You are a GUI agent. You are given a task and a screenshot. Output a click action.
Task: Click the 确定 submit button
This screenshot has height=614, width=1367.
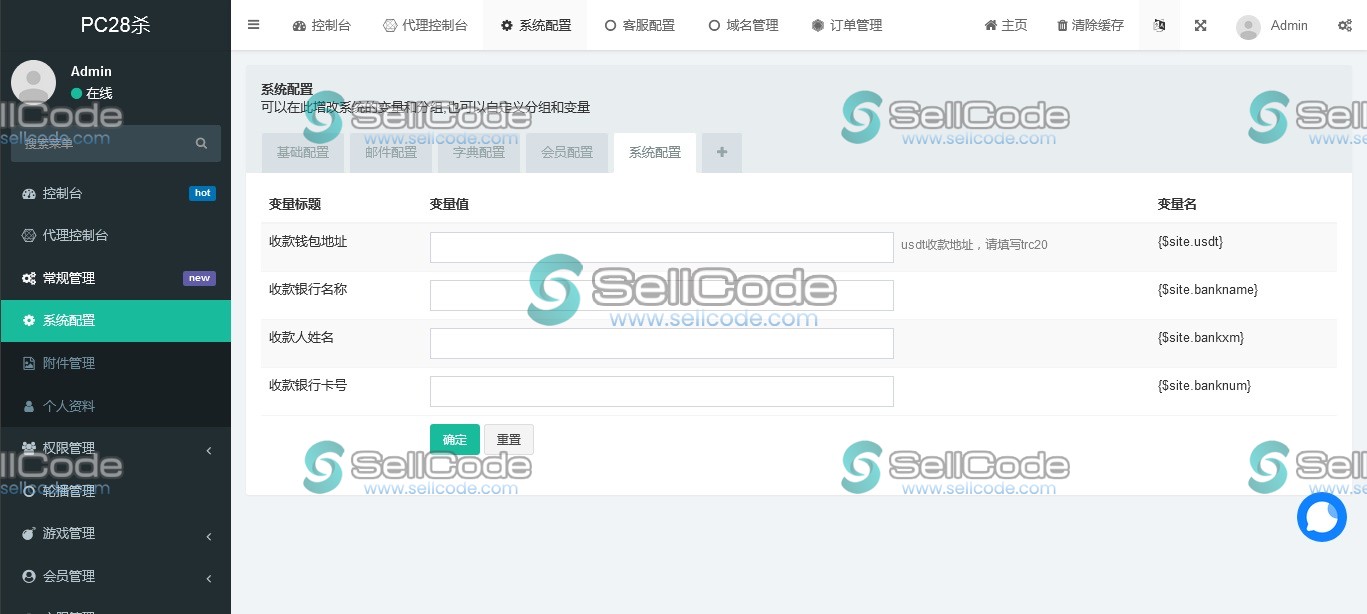455,439
